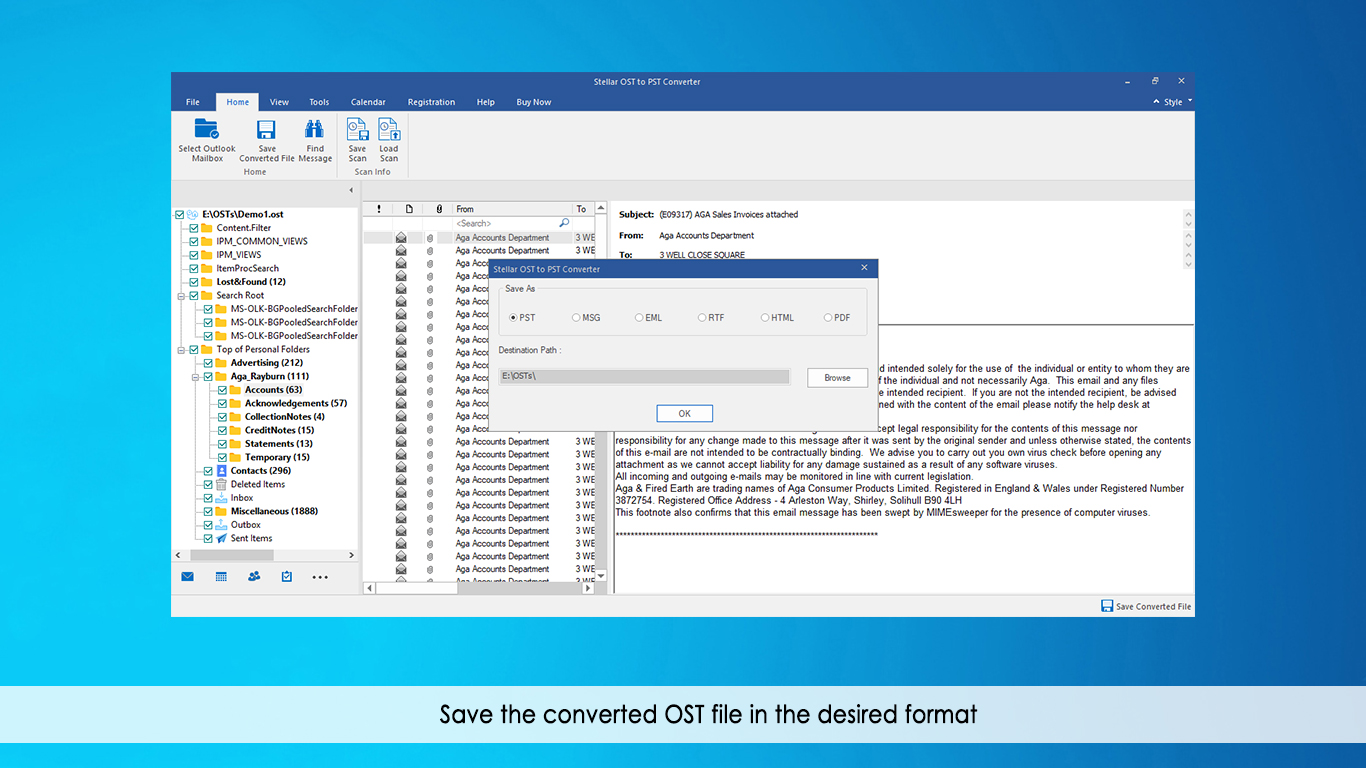This screenshot has width=1366, height=768.
Task: Click the importance exclamation column header
Action: point(378,209)
